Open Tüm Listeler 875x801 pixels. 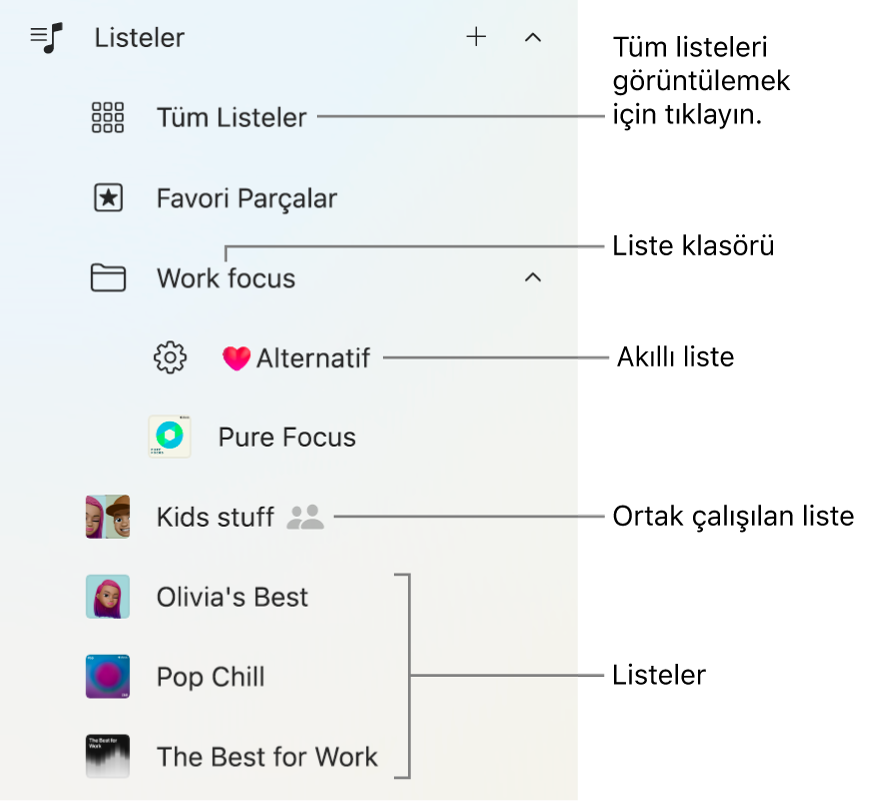(231, 118)
